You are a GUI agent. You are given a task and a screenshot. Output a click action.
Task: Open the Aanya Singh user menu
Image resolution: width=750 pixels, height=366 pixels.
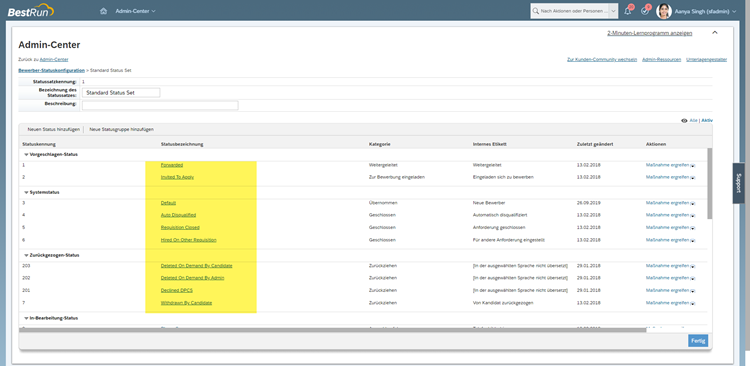pyautogui.click(x=706, y=11)
